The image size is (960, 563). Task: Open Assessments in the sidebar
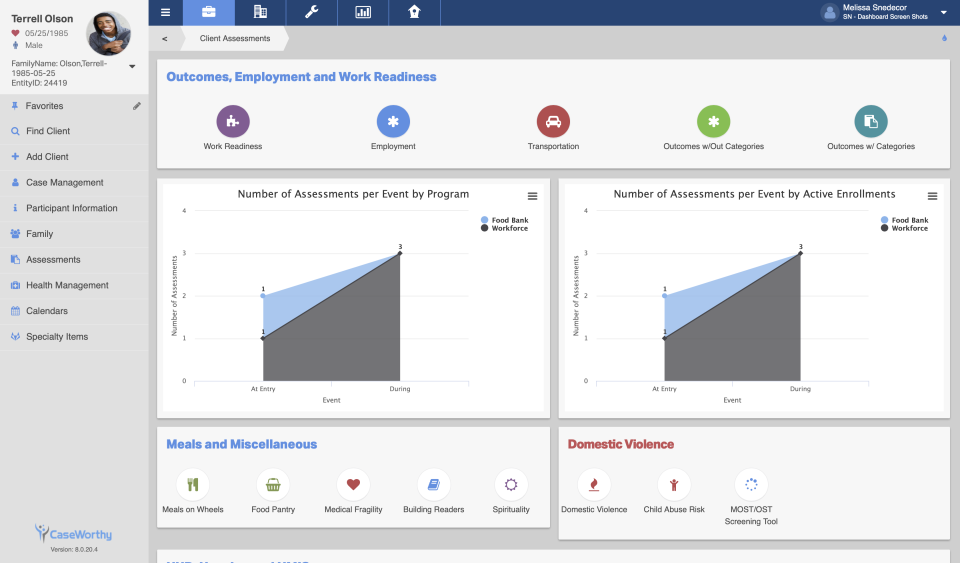(x=73, y=259)
